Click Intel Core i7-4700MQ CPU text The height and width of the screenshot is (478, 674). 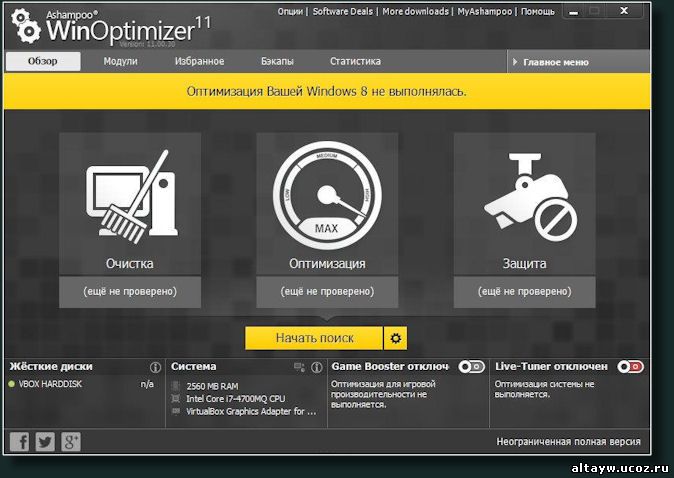(236, 399)
